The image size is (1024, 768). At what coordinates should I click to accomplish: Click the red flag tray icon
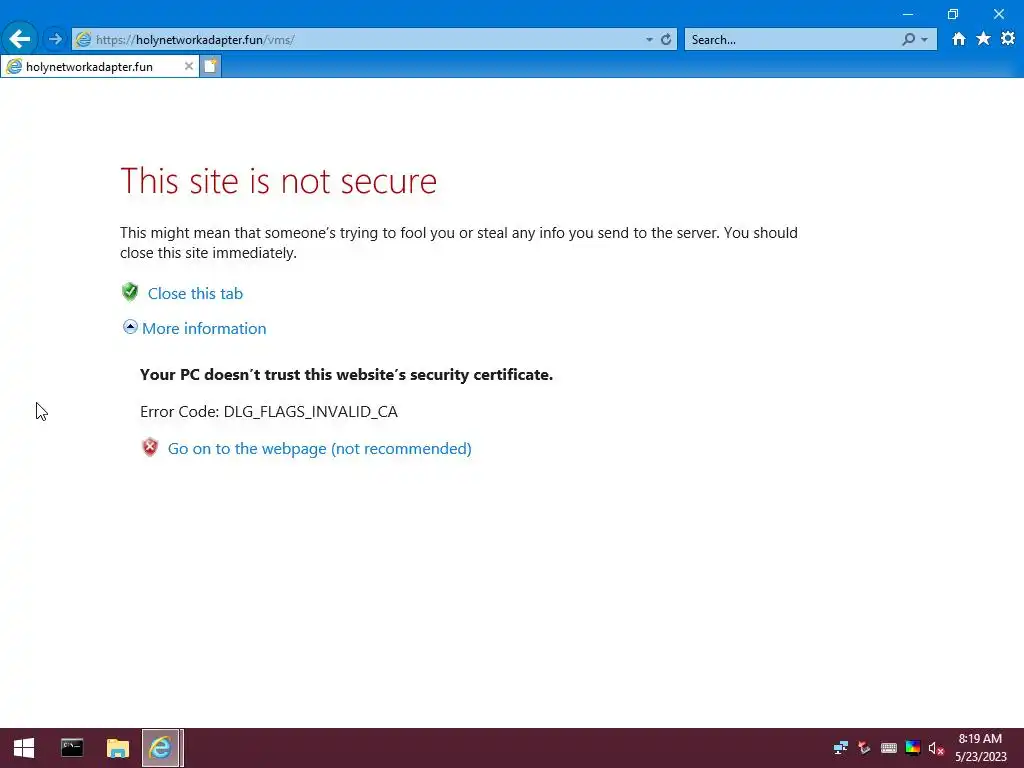[x=864, y=748]
